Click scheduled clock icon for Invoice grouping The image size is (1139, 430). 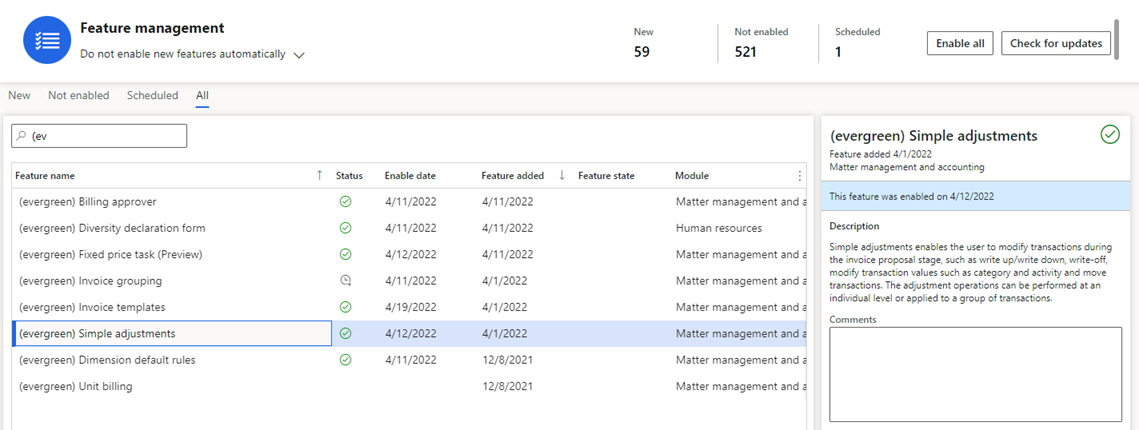pyautogui.click(x=346, y=280)
